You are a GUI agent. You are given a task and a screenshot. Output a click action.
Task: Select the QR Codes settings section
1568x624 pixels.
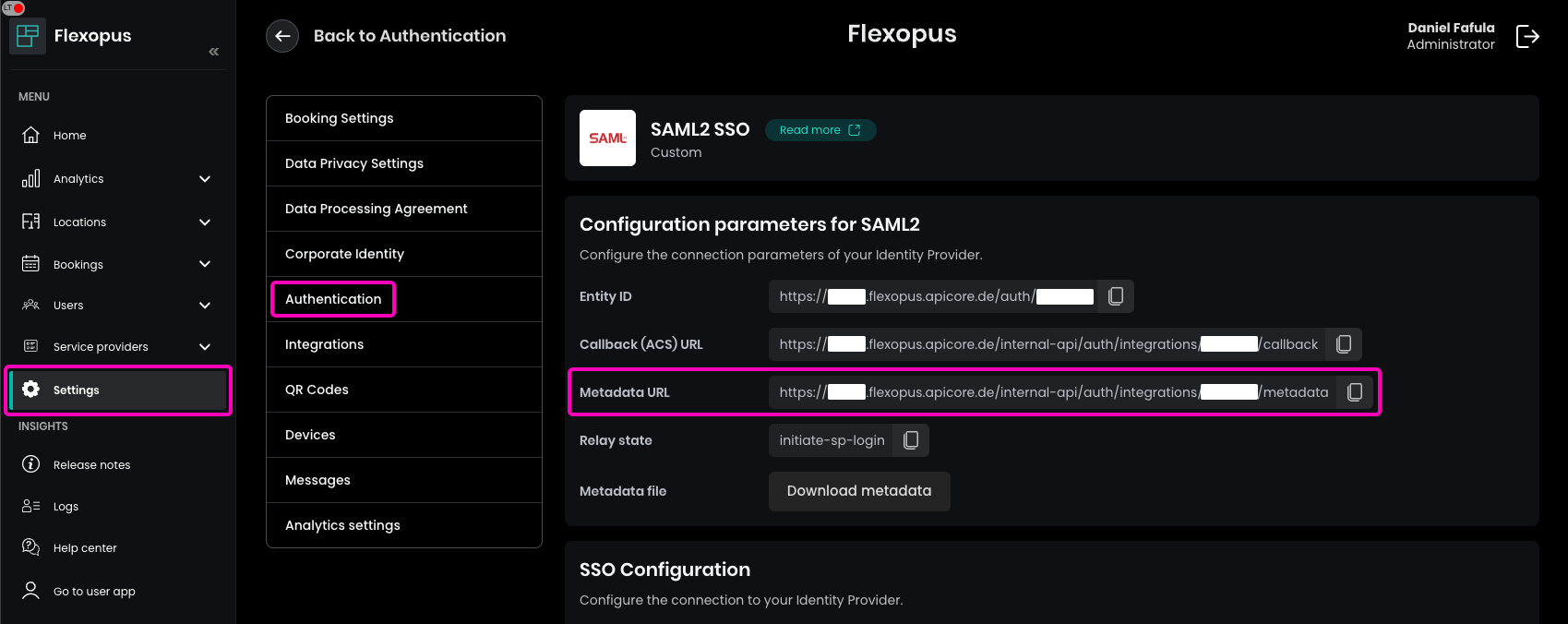[x=317, y=390]
